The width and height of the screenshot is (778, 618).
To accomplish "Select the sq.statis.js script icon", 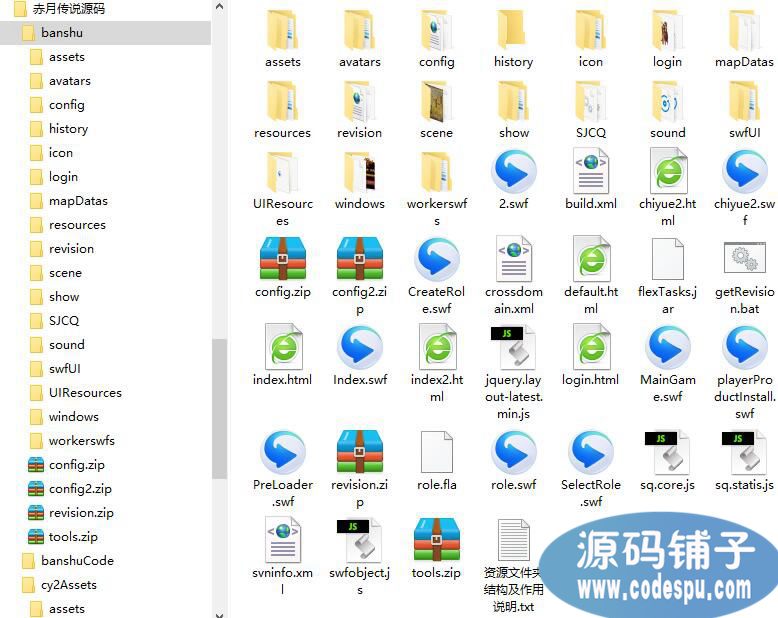I will point(745,451).
